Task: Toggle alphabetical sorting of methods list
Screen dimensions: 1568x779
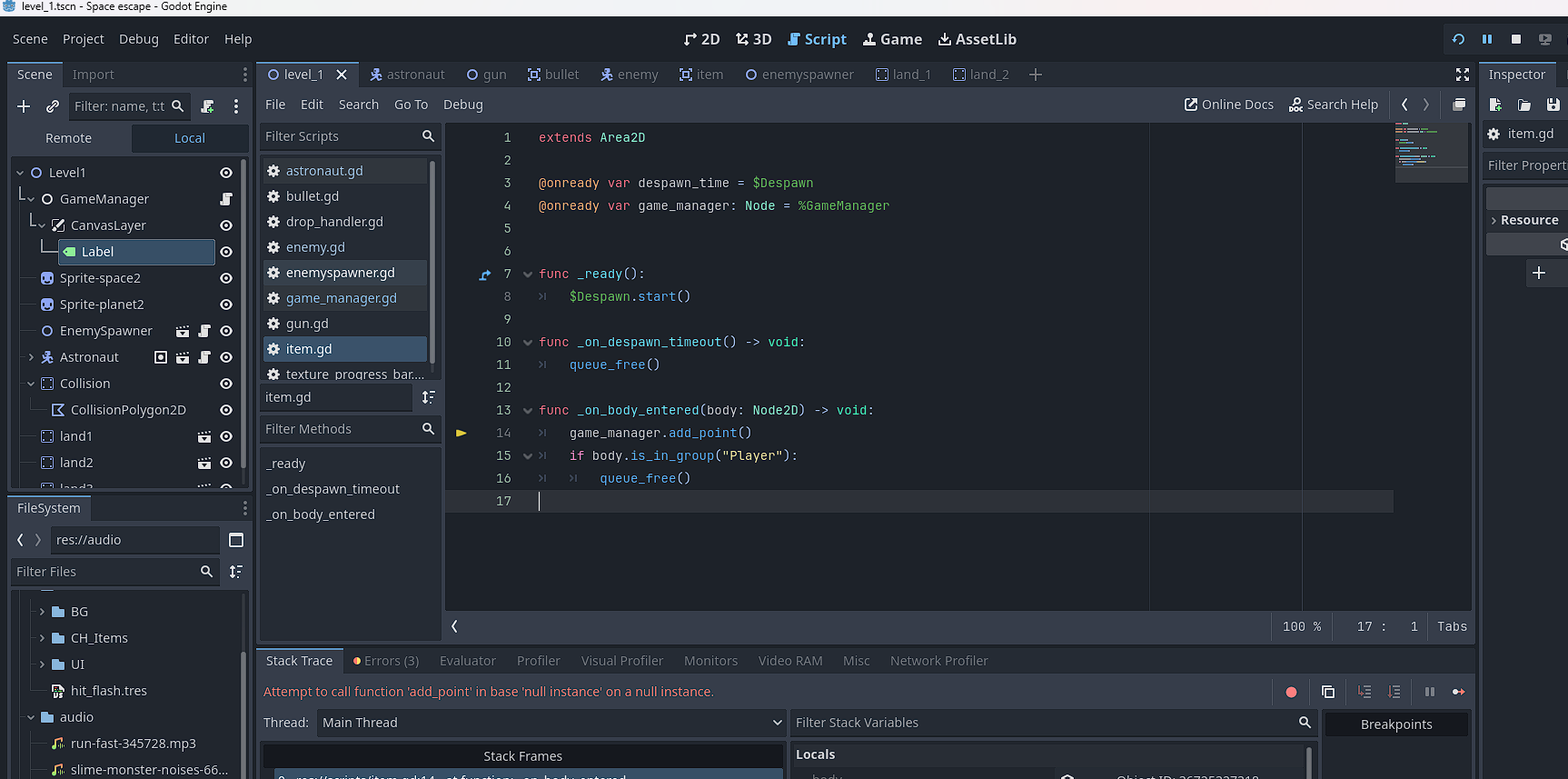Action: click(428, 397)
